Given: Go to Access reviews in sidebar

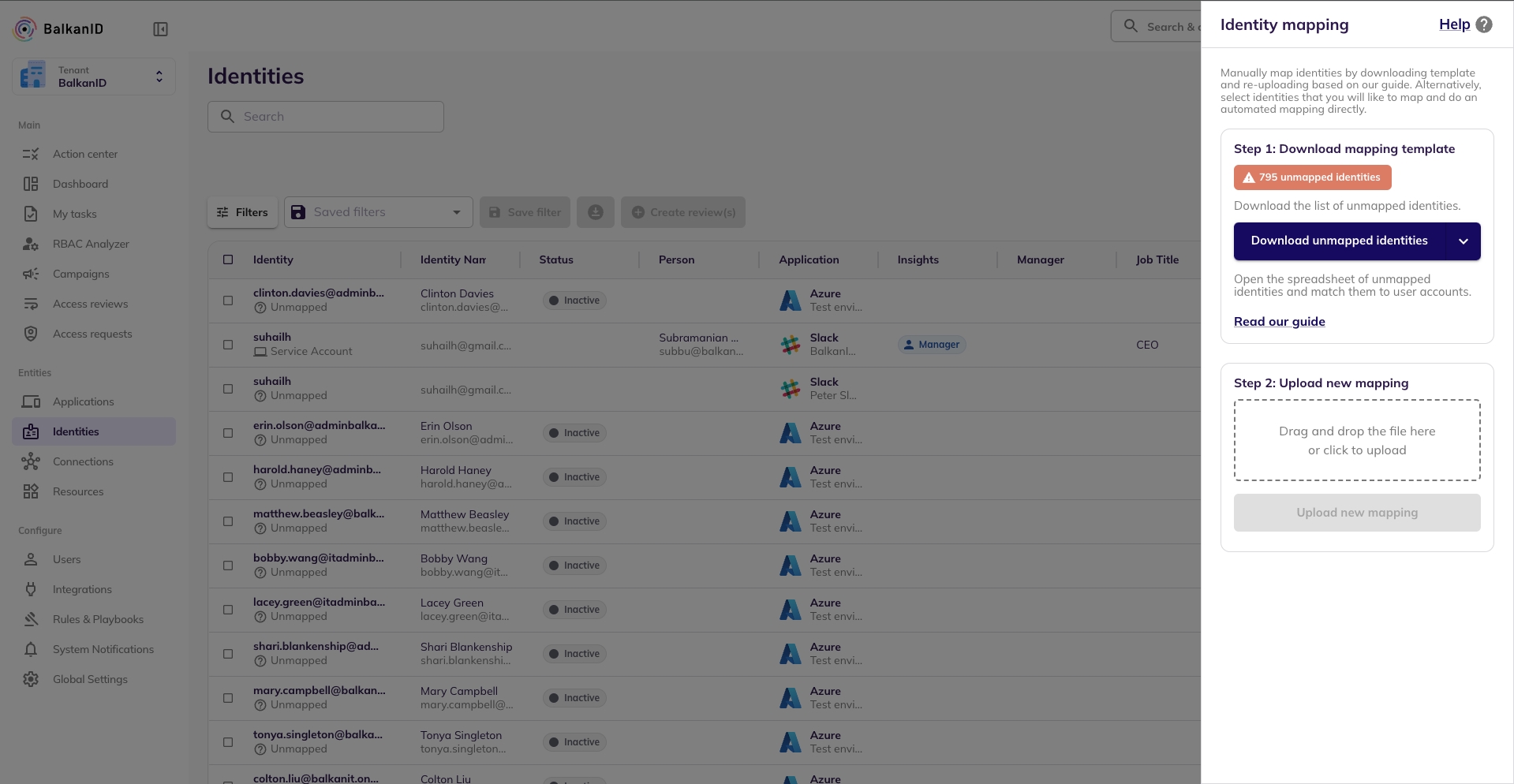Looking at the screenshot, I should point(90,304).
